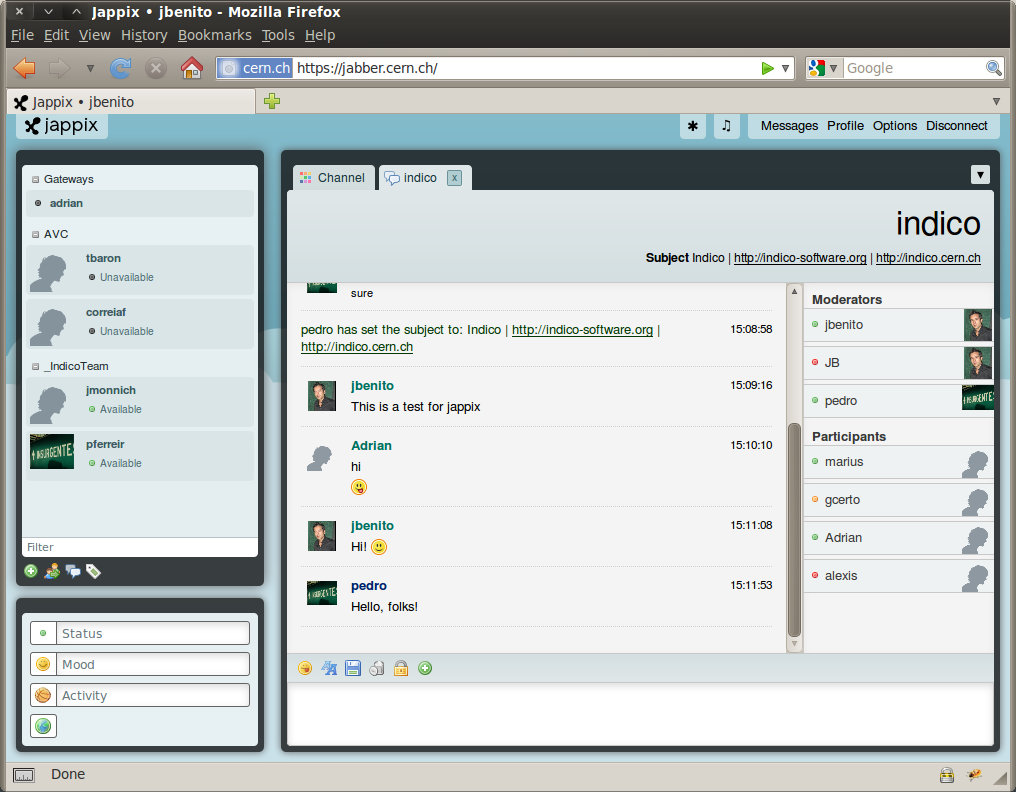Click the Google search field
This screenshot has height=792, width=1016.
click(x=914, y=68)
